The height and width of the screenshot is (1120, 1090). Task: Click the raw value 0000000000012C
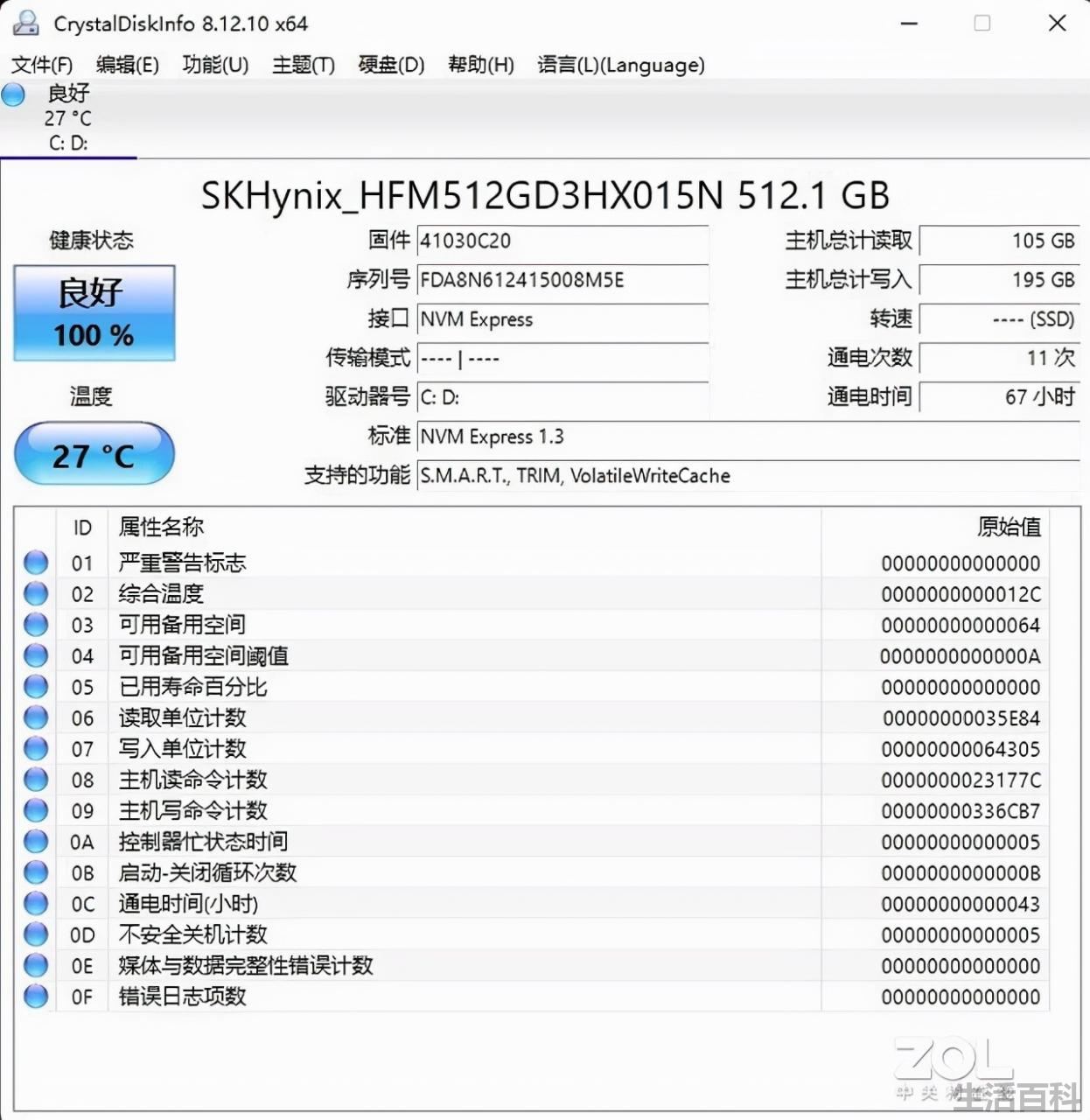pyautogui.click(x=961, y=594)
